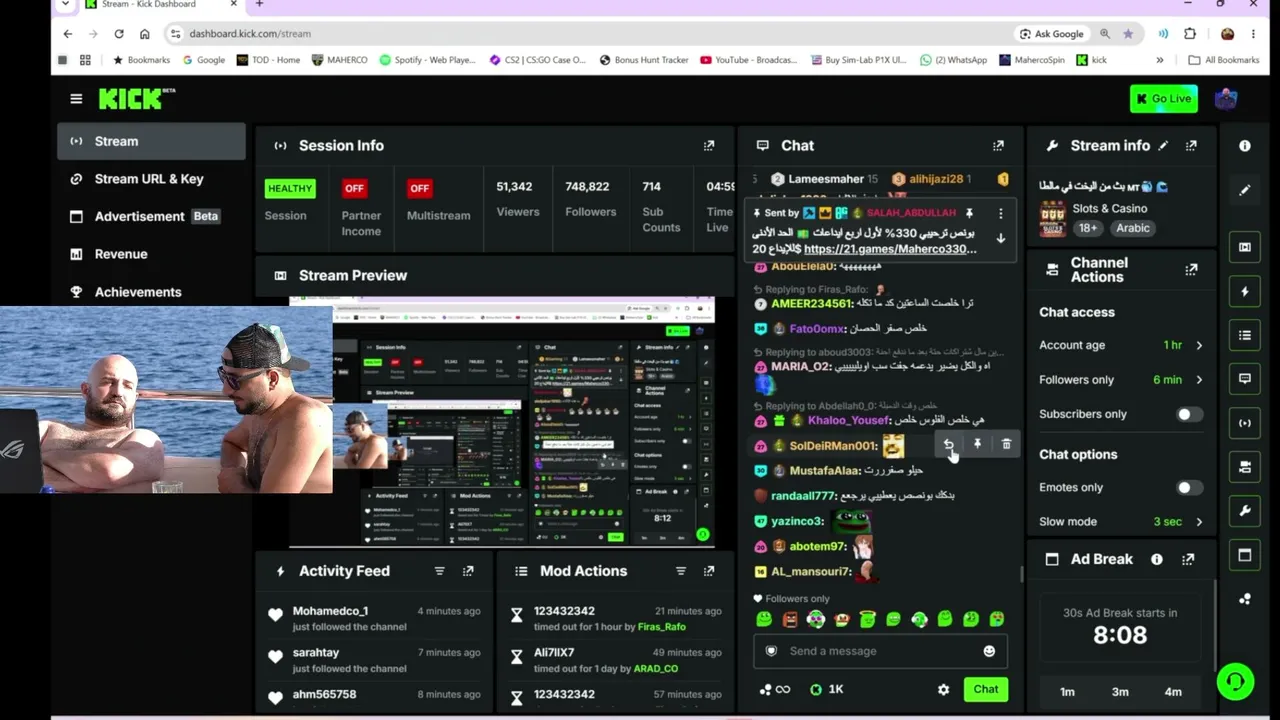Open the green support headset button
Screen dimensions: 1280x720
tap(1236, 682)
